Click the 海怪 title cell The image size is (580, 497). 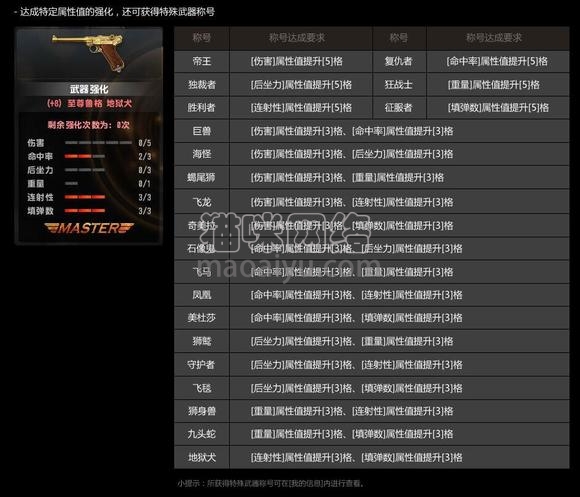(202, 154)
